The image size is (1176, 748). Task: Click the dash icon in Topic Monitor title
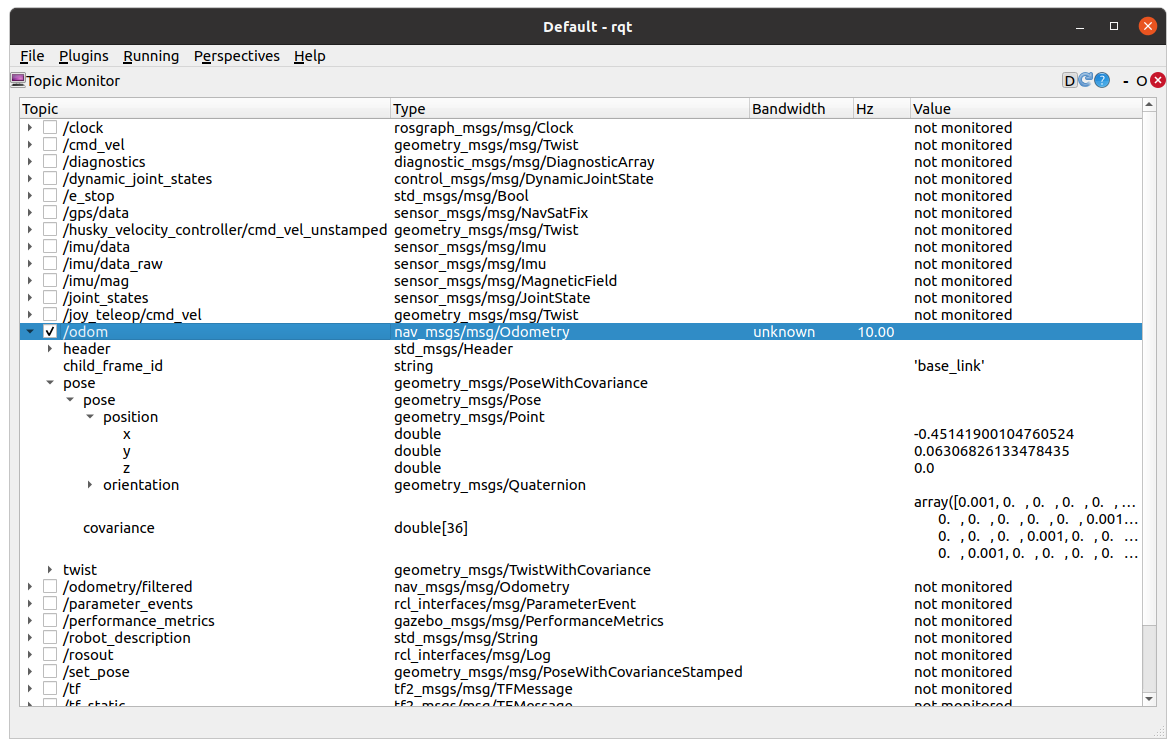[1126, 81]
